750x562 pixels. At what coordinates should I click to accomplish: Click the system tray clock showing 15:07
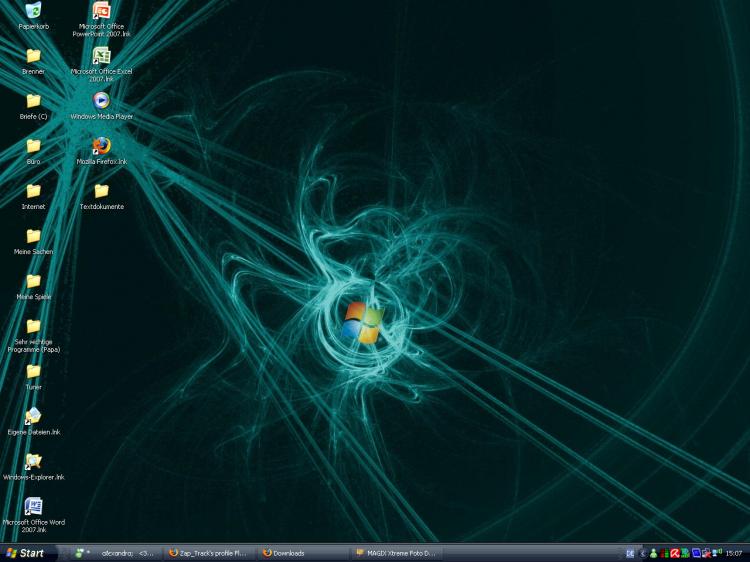pos(735,553)
